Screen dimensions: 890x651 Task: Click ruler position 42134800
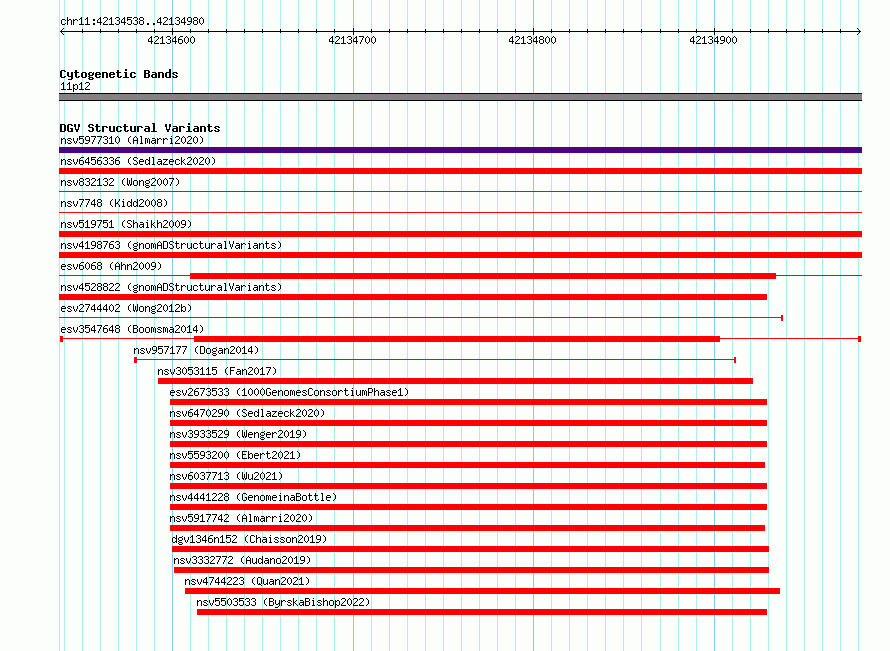532,40
